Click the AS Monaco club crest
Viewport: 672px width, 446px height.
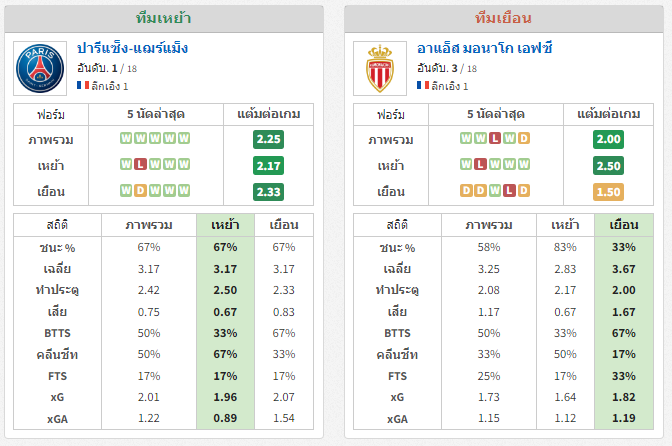point(380,68)
